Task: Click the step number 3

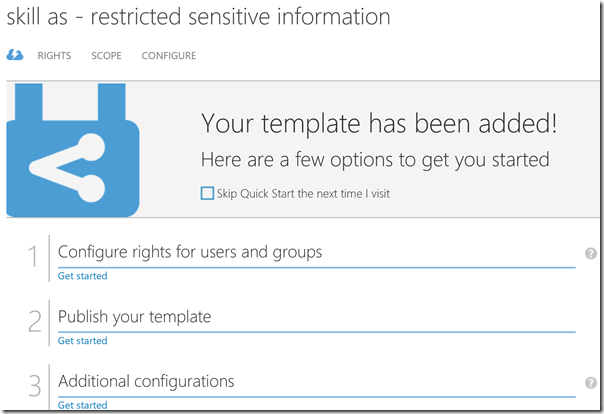Action: [x=34, y=386]
